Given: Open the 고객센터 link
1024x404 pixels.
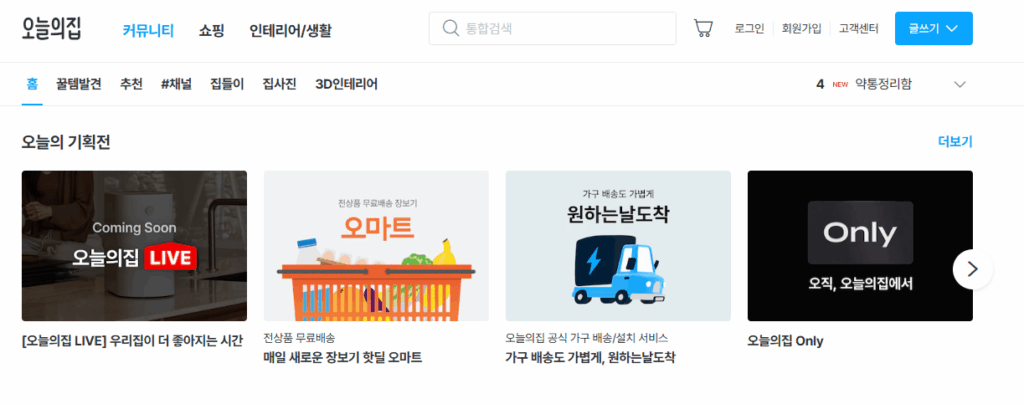Looking at the screenshot, I should (x=859, y=29).
